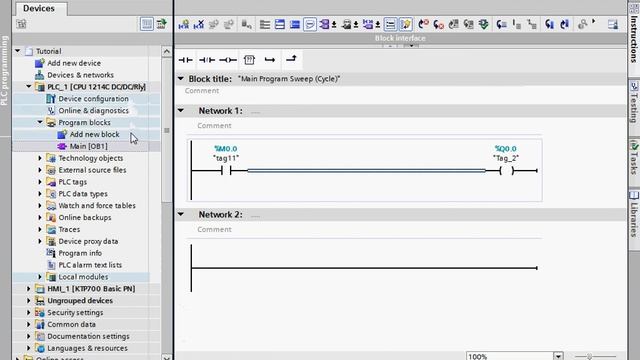Click the create new group icon in Devices panel
This screenshot has width=640, height=360.
click(x=21, y=24)
